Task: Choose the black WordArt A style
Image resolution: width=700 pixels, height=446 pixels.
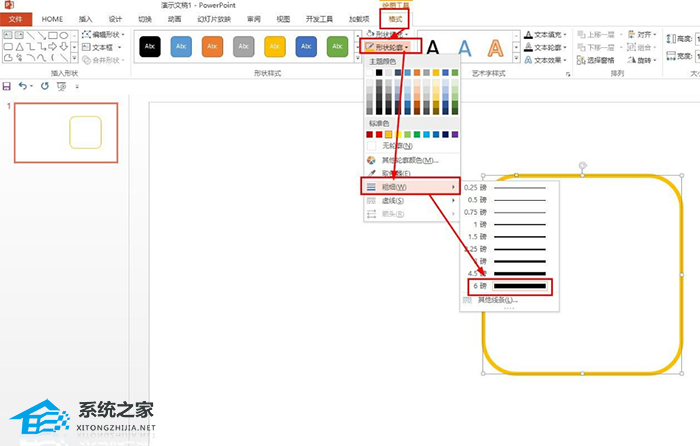Action: tap(433, 47)
